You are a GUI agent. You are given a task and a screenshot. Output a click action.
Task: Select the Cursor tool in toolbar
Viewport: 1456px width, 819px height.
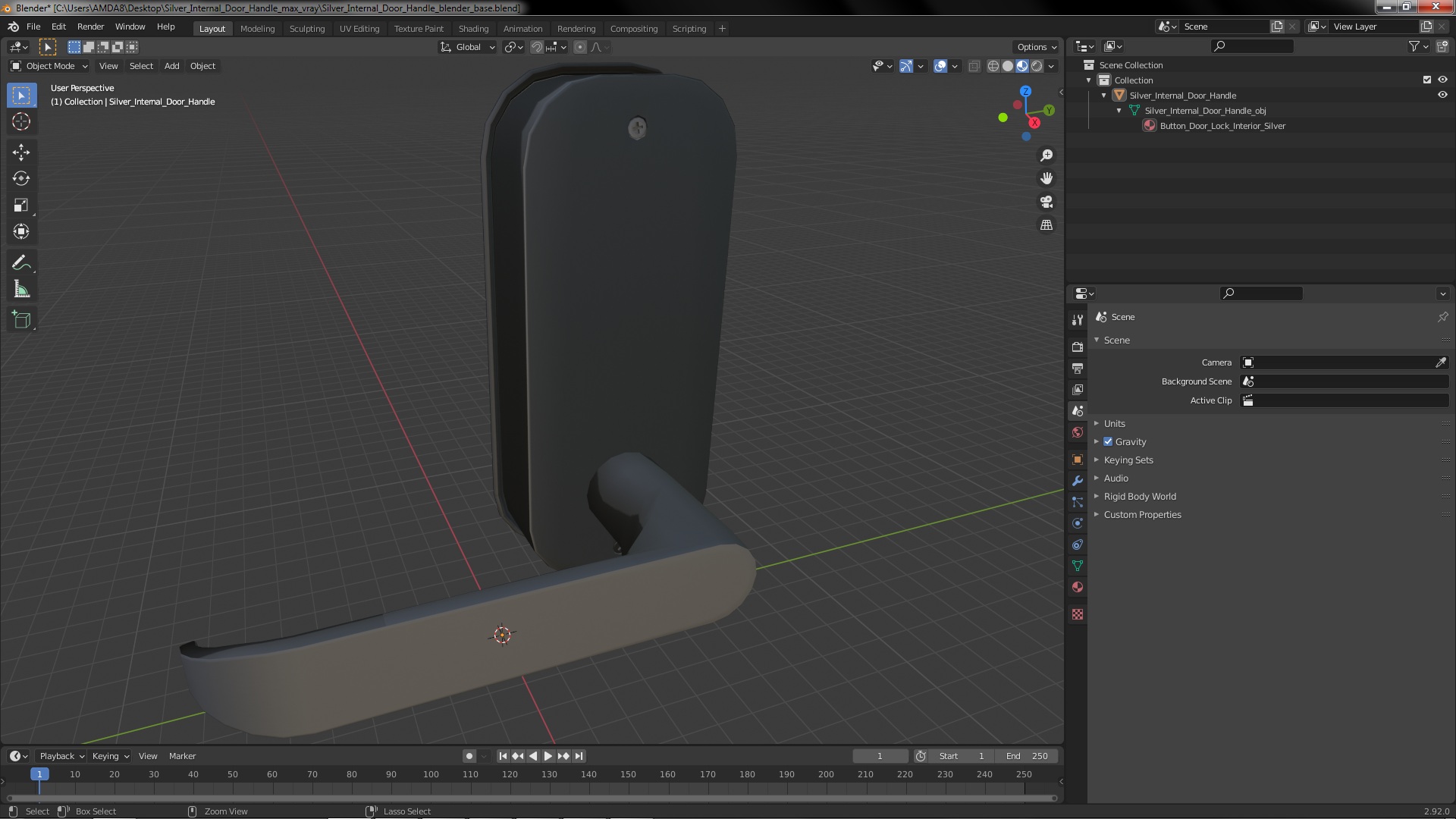pyautogui.click(x=21, y=121)
